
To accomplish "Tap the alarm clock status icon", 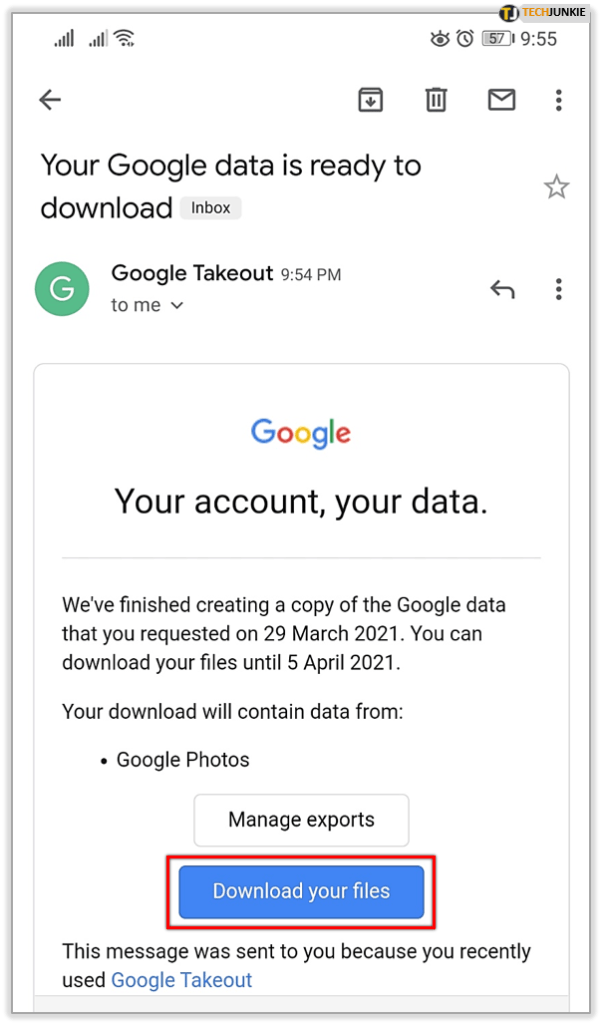I will (465, 39).
